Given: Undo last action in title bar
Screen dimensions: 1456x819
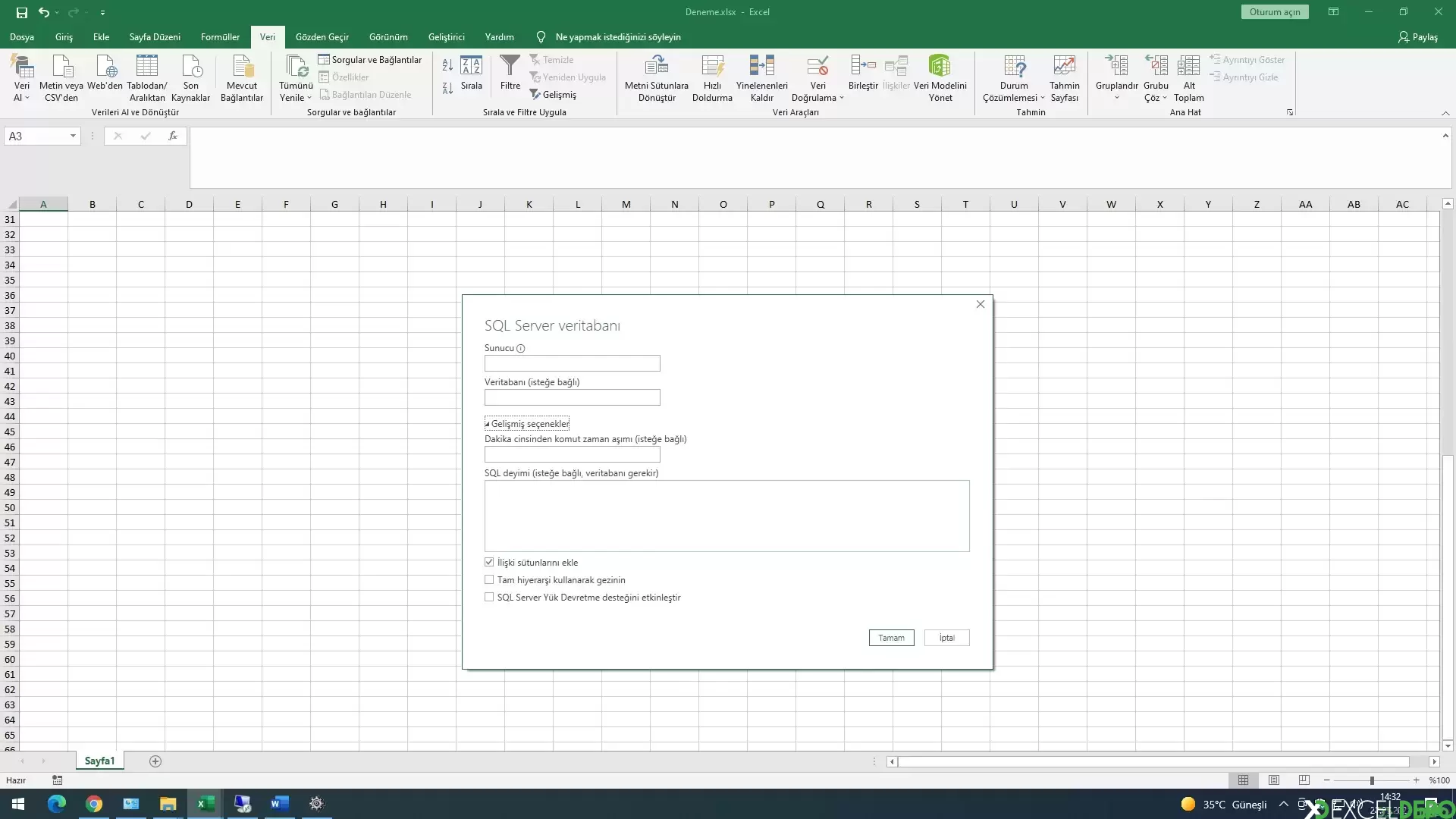Looking at the screenshot, I should pos(44,12).
